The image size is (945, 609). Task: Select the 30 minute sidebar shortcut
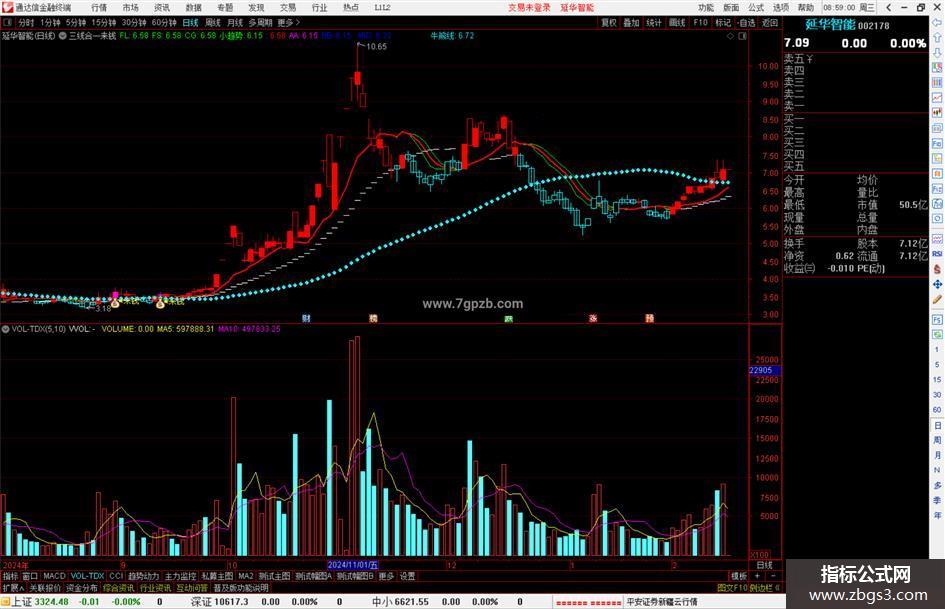[x=937, y=395]
